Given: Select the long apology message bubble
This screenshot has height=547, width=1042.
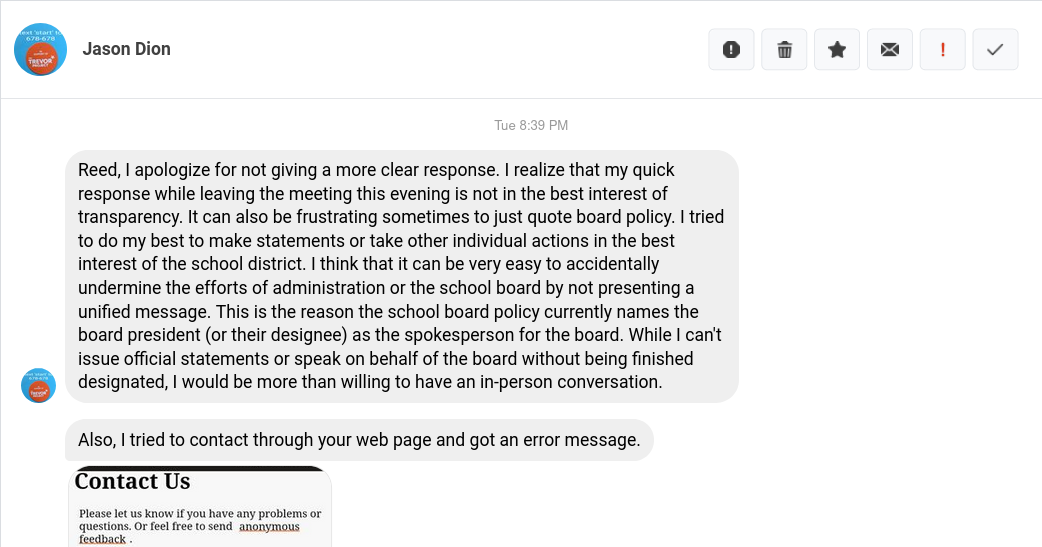Looking at the screenshot, I should point(402,276).
